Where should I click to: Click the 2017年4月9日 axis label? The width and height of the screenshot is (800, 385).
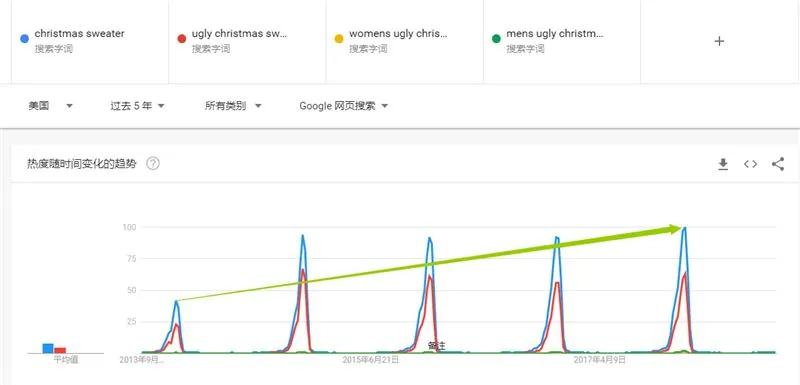pos(599,360)
